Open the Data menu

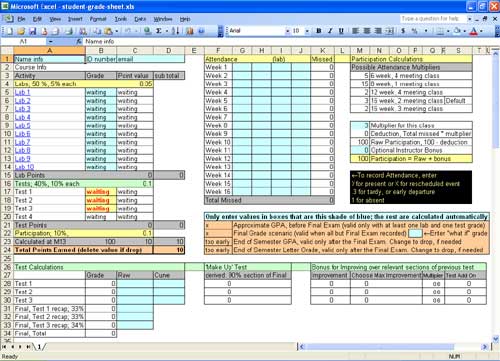click(140, 19)
